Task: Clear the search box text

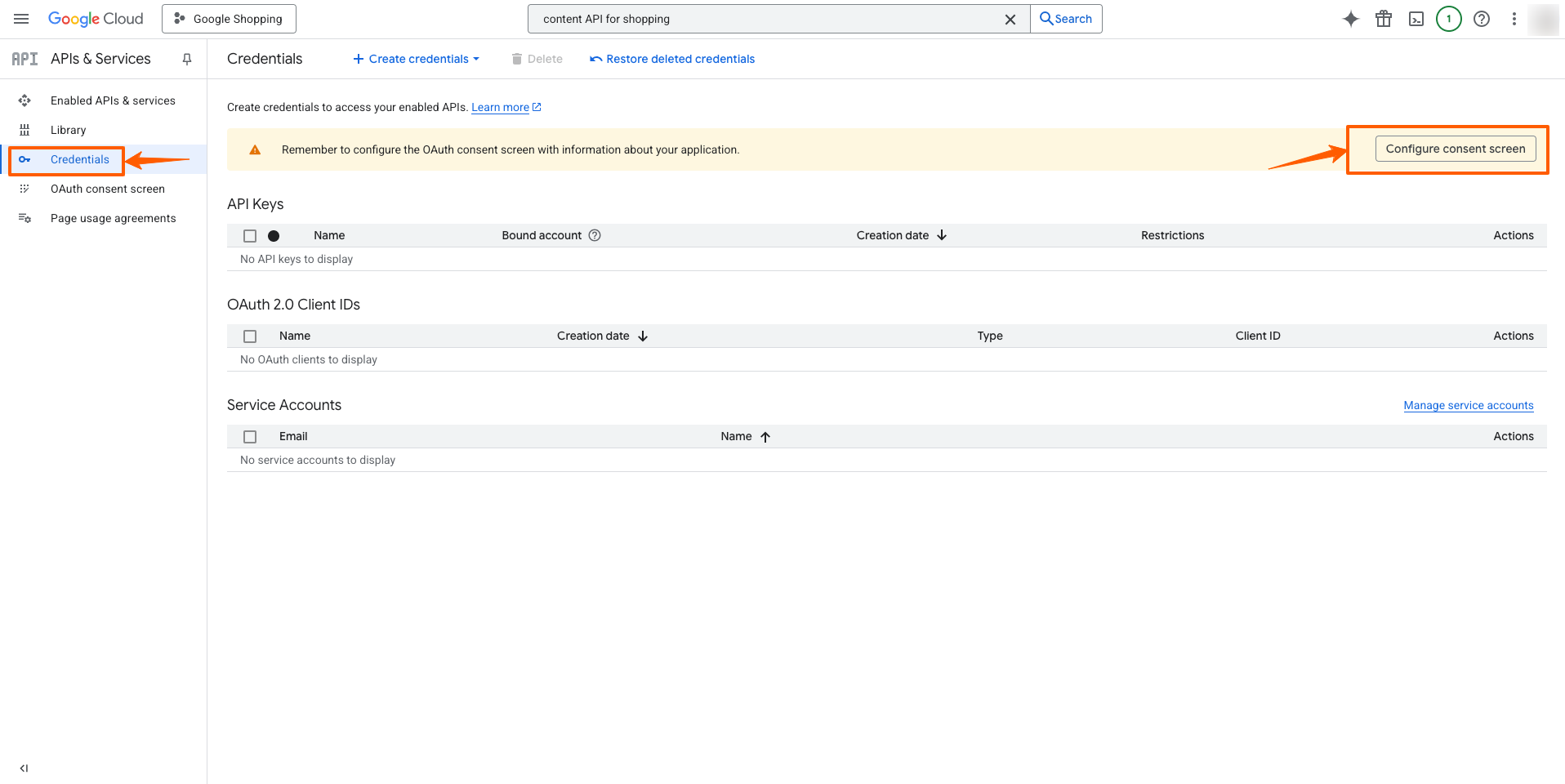Action: [1010, 20]
